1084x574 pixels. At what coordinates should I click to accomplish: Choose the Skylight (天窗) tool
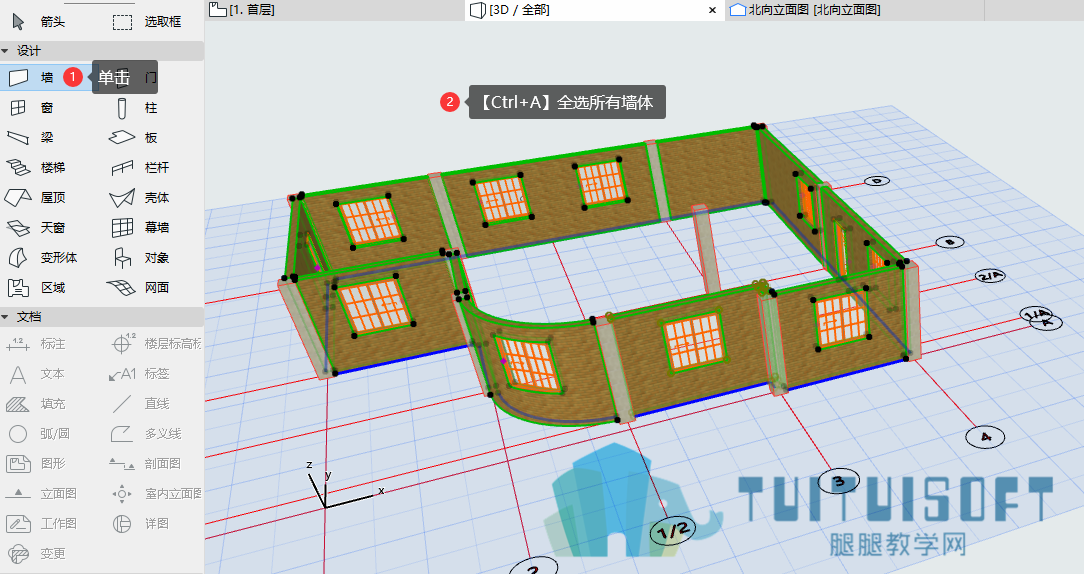click(36, 228)
